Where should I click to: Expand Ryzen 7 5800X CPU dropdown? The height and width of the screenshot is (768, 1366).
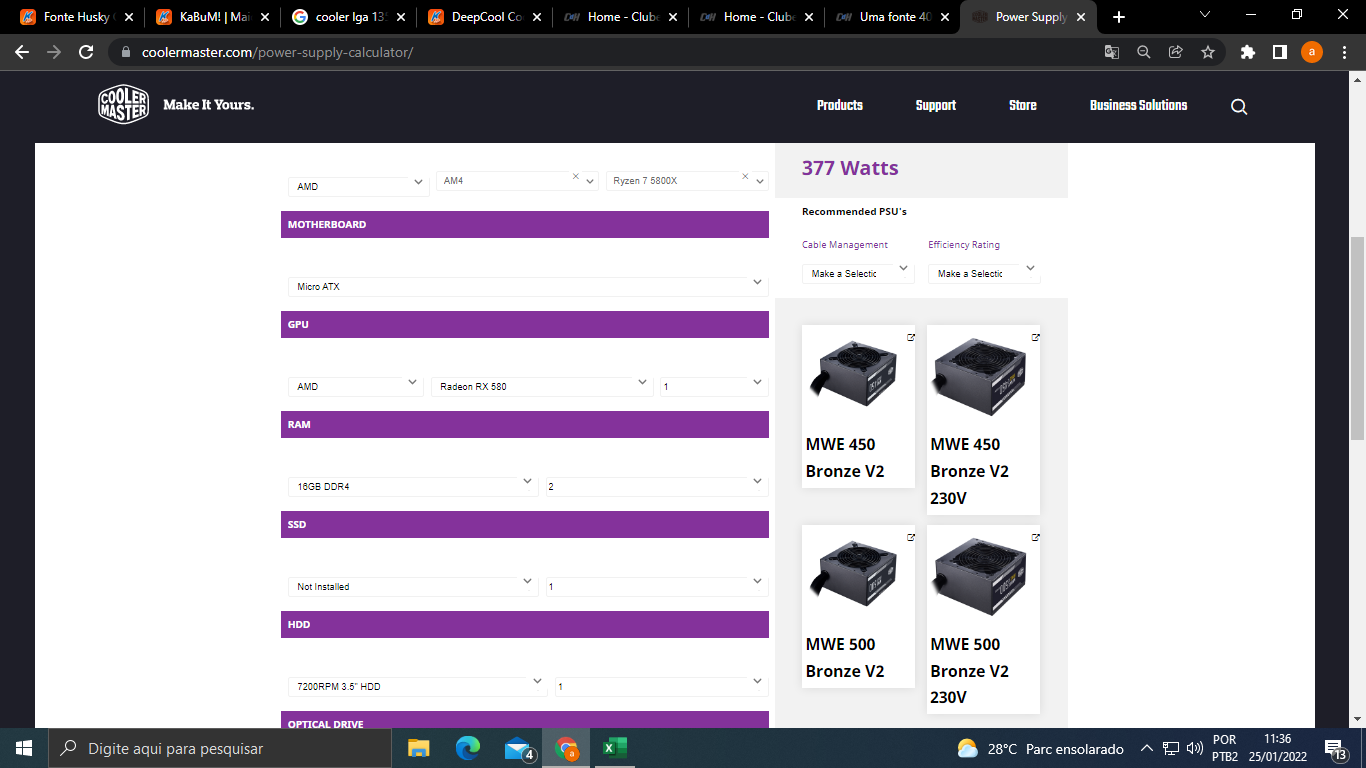686,181
